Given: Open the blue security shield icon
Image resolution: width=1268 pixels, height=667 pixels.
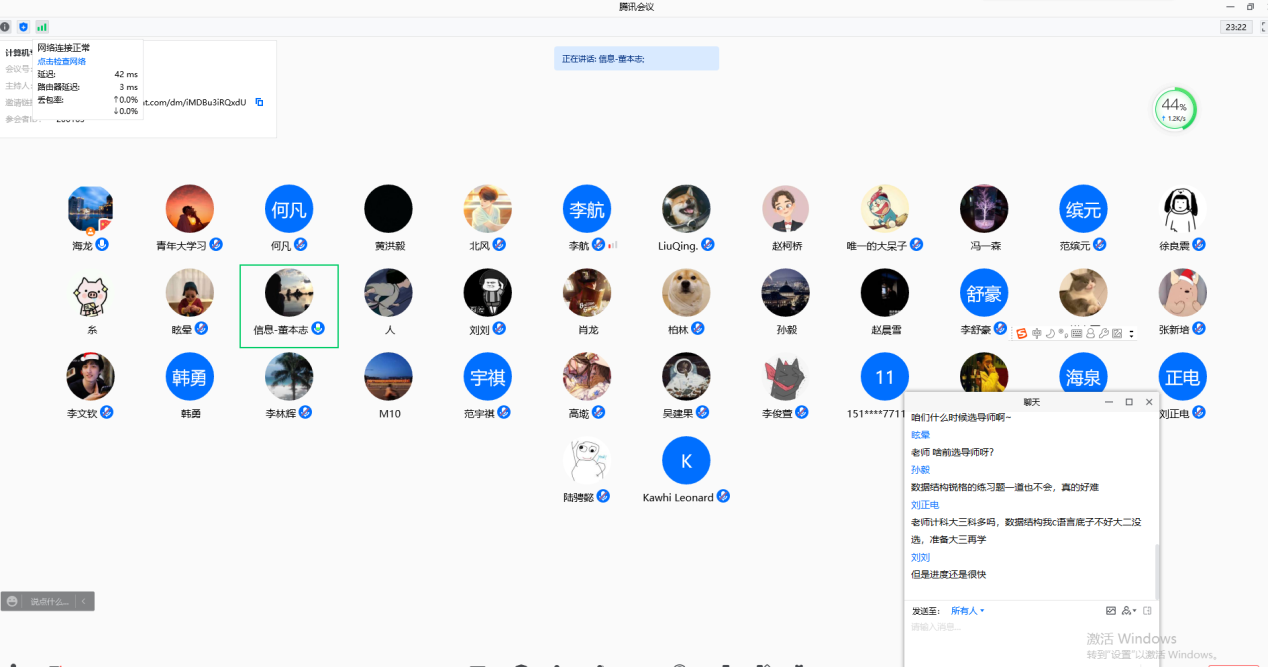Looking at the screenshot, I should 23,27.
